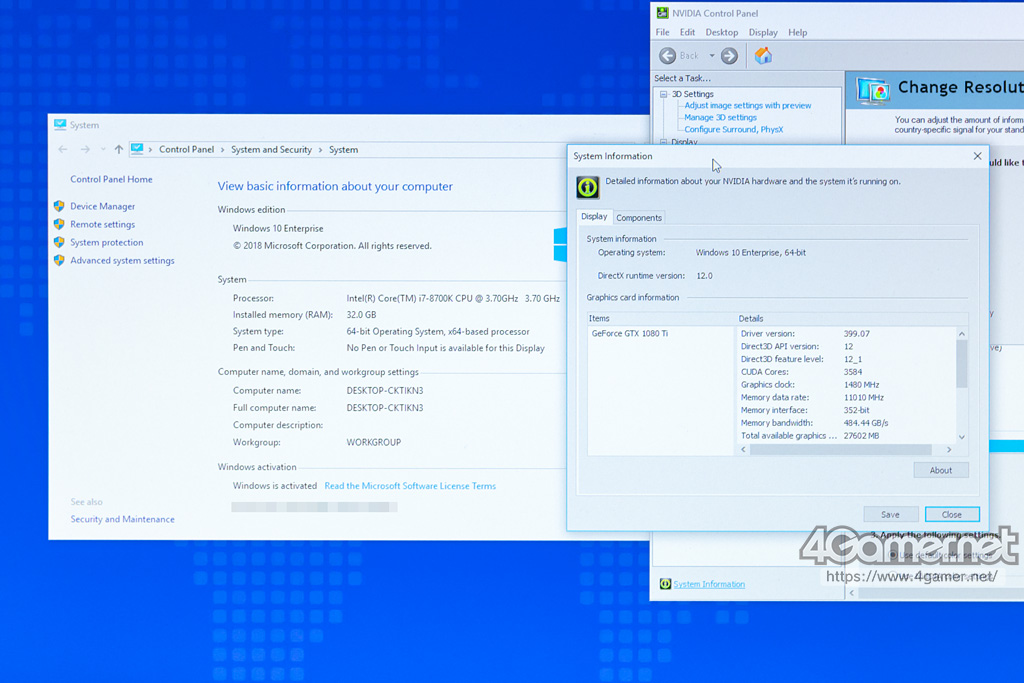Click the Up arrow in System window

118,150
